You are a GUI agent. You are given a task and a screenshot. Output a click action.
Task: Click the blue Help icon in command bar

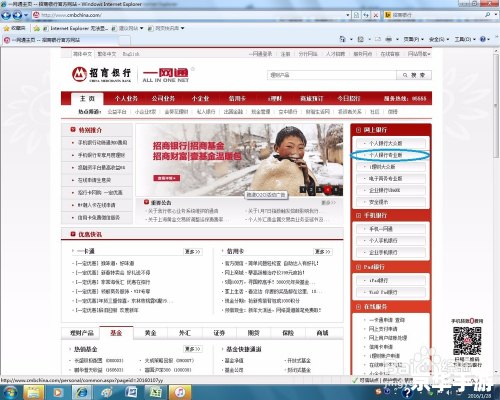pos(483,39)
